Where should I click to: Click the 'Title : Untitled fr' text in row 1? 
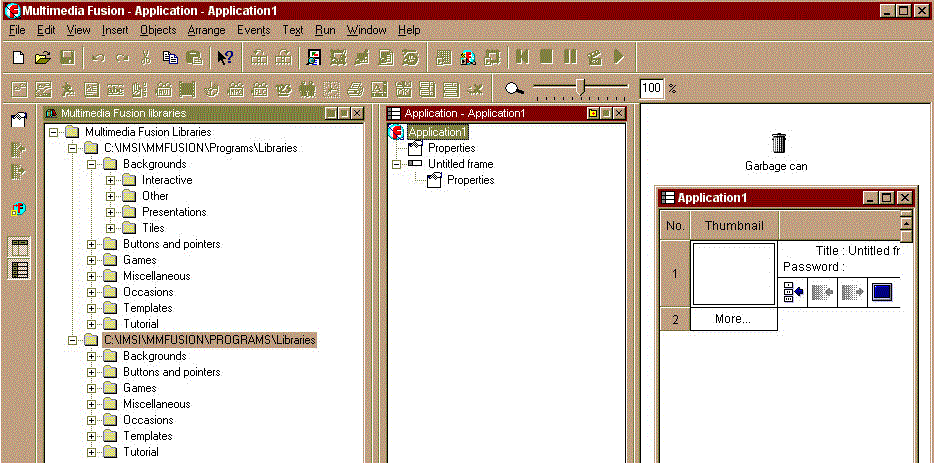point(857,251)
